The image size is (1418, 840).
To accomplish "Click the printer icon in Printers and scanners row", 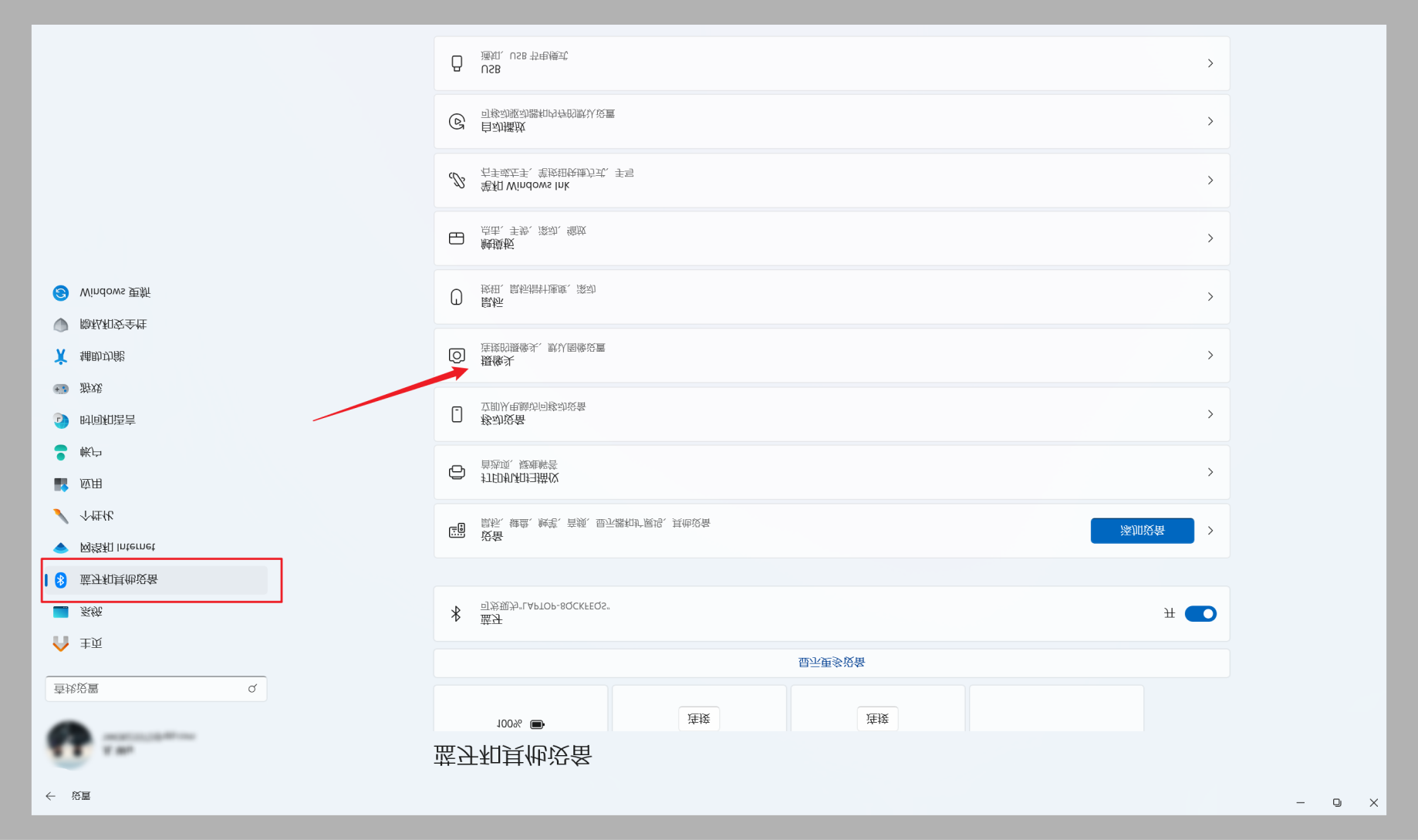I will (457, 472).
